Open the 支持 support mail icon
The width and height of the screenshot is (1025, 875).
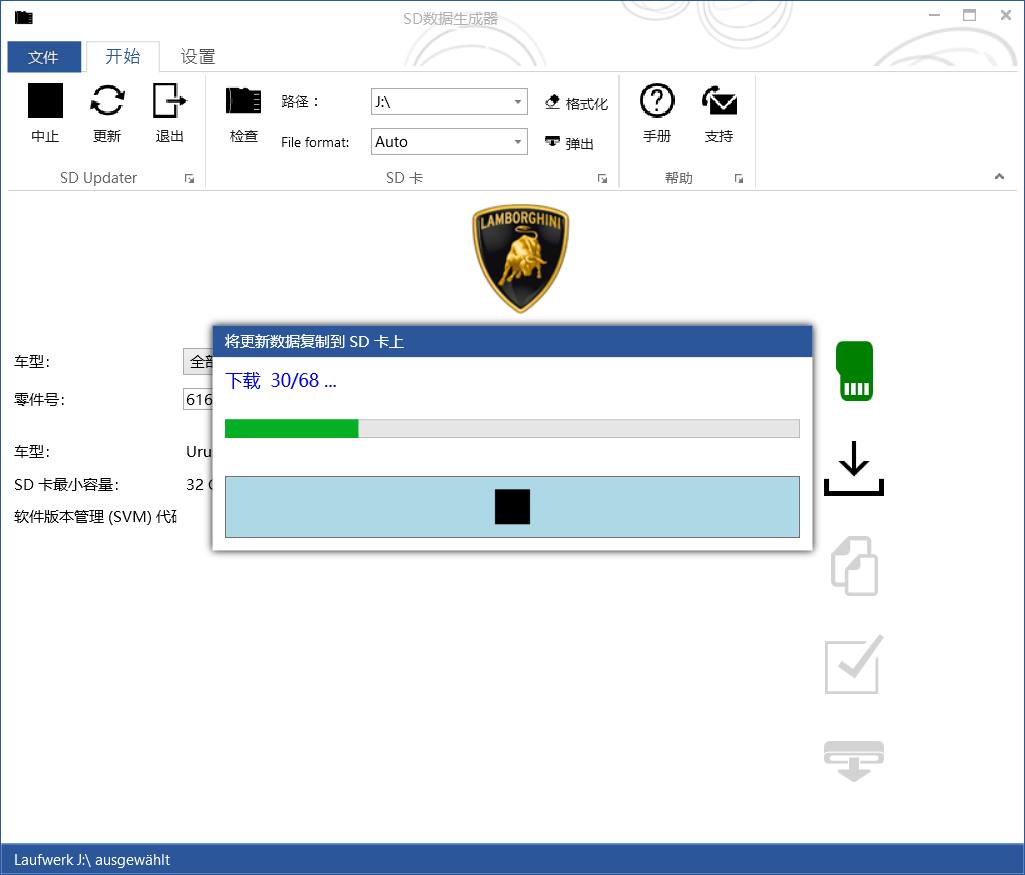(x=719, y=101)
